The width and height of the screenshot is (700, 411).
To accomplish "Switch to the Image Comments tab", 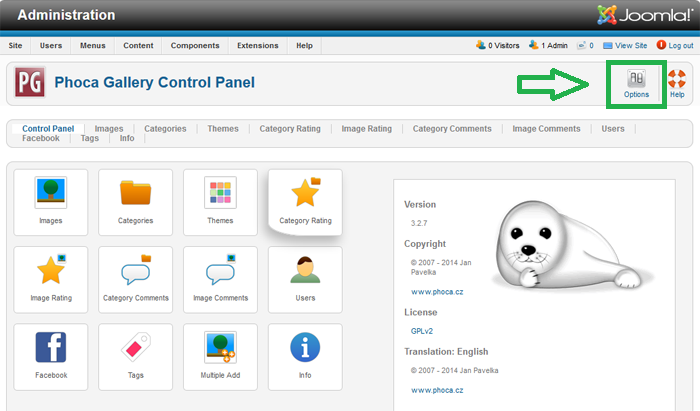I will click(546, 129).
